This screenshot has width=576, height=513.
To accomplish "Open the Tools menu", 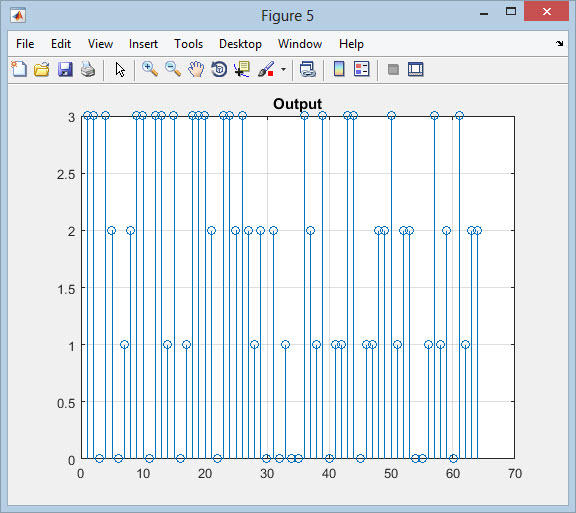I will pos(188,44).
